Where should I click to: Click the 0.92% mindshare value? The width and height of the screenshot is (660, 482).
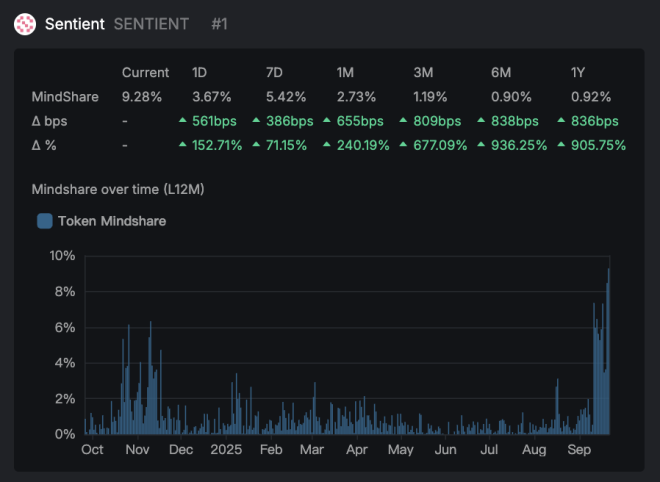591,97
